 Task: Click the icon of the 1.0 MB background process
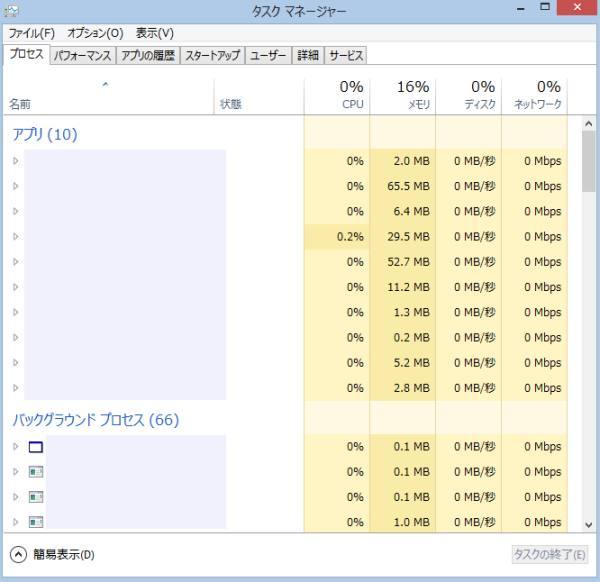[x=36, y=522]
